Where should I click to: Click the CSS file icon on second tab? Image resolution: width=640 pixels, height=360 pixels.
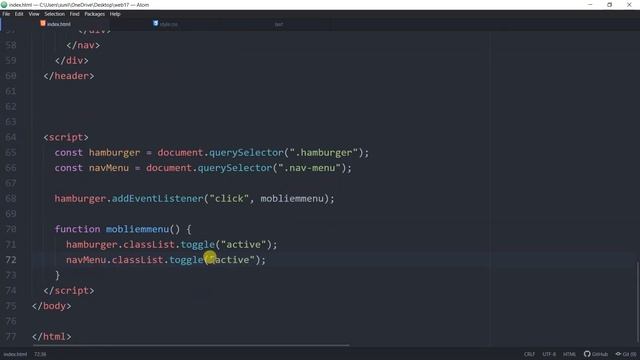pos(156,24)
